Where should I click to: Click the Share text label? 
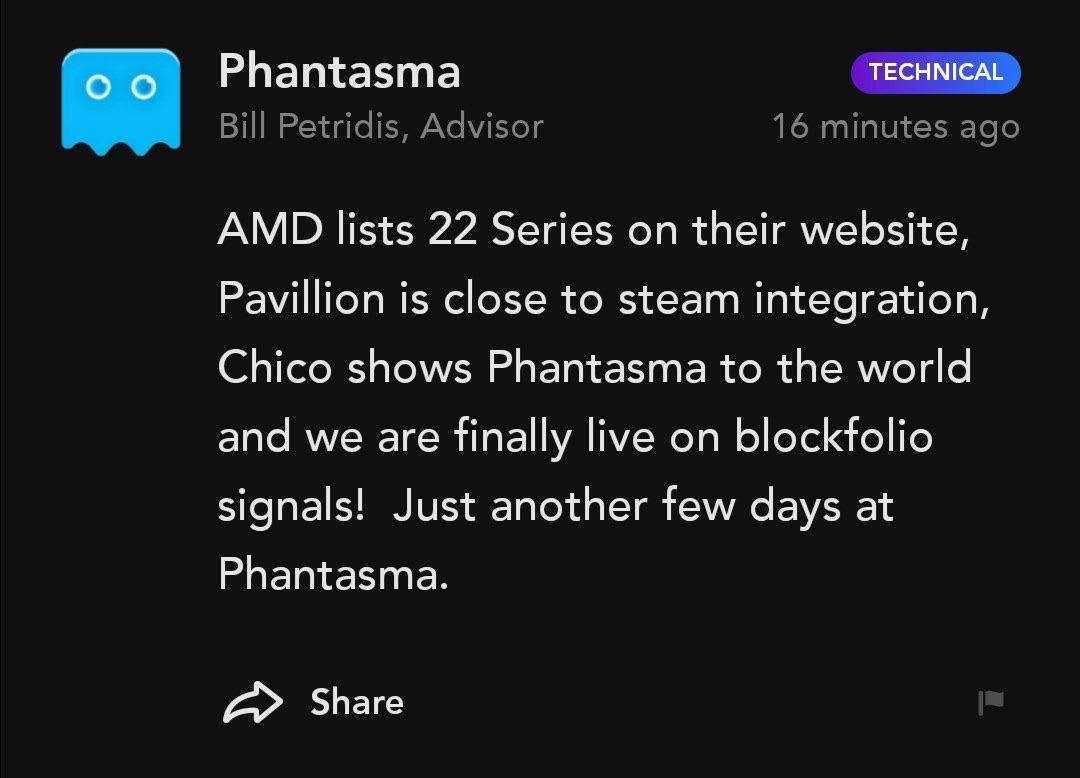point(357,702)
